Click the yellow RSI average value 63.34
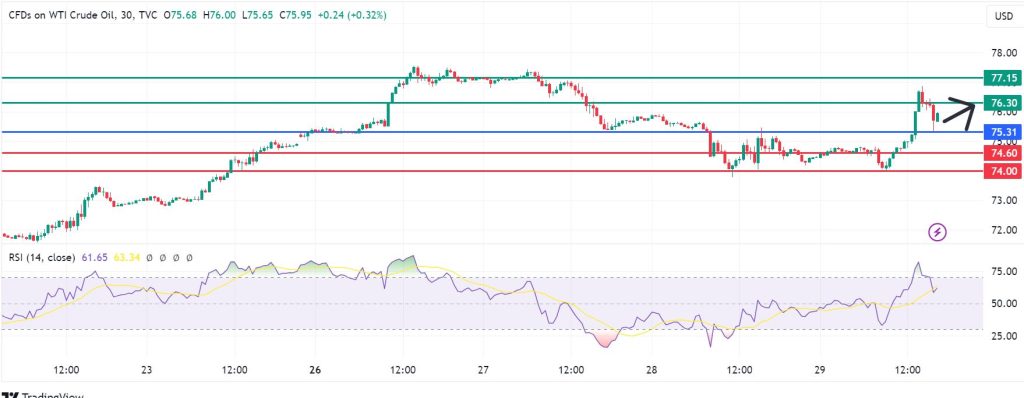 (127, 257)
